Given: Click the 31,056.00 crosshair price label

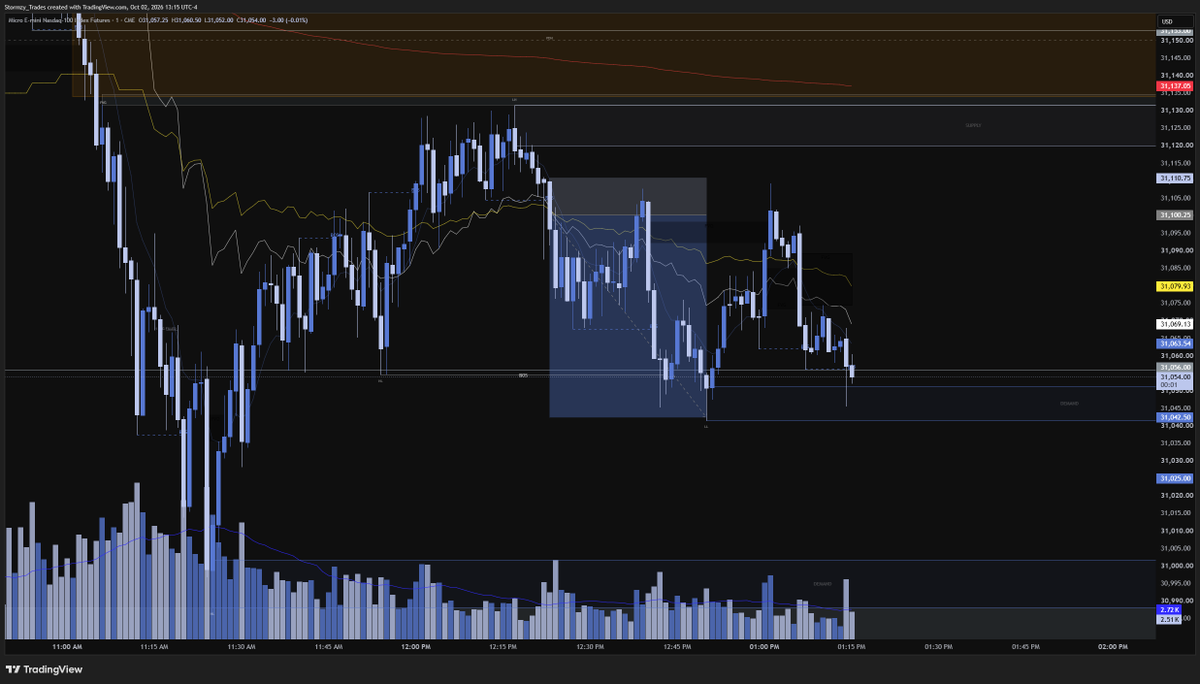Looking at the screenshot, I should tap(1174, 367).
